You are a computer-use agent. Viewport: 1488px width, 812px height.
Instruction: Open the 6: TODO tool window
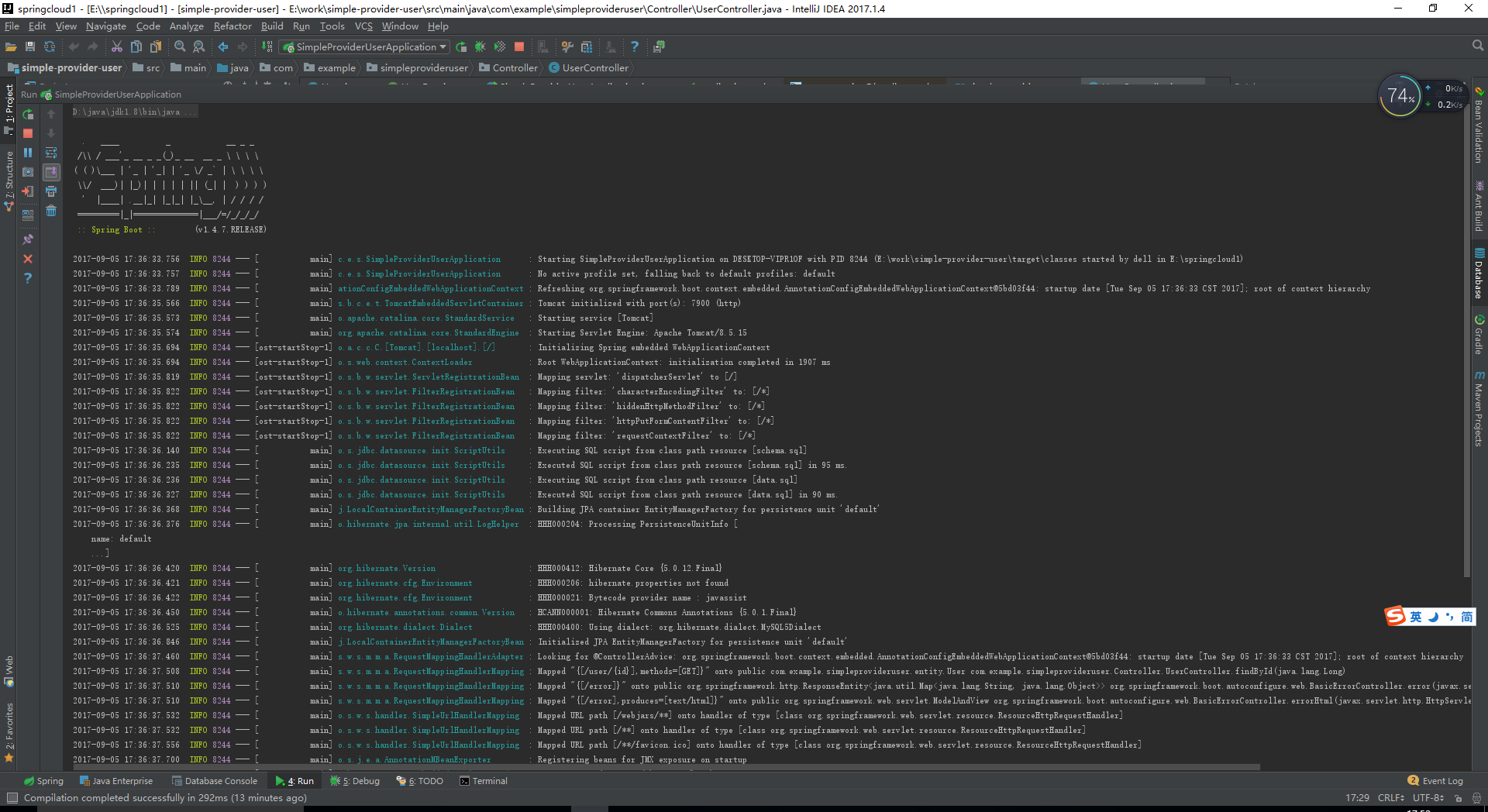(420, 781)
